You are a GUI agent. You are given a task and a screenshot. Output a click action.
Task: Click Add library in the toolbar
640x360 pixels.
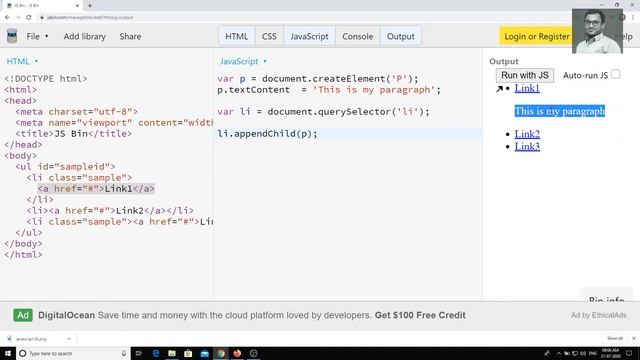[x=84, y=36]
